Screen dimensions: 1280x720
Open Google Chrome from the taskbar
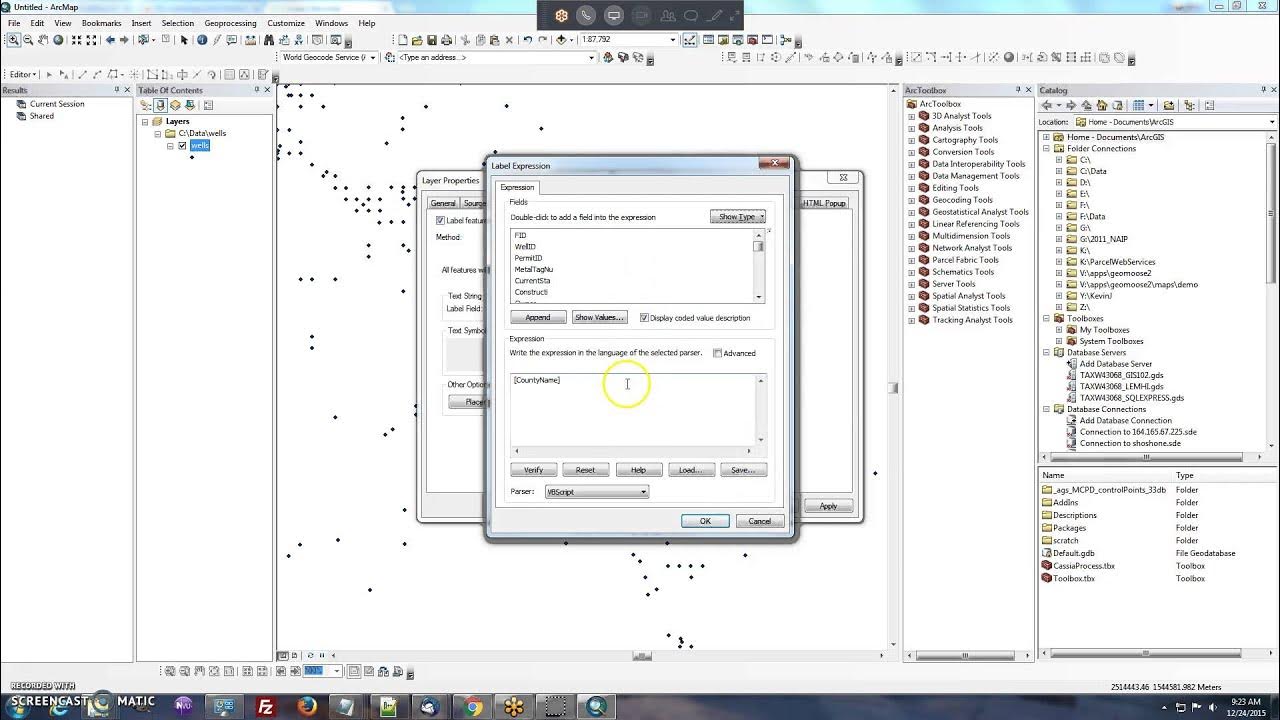[x=474, y=706]
